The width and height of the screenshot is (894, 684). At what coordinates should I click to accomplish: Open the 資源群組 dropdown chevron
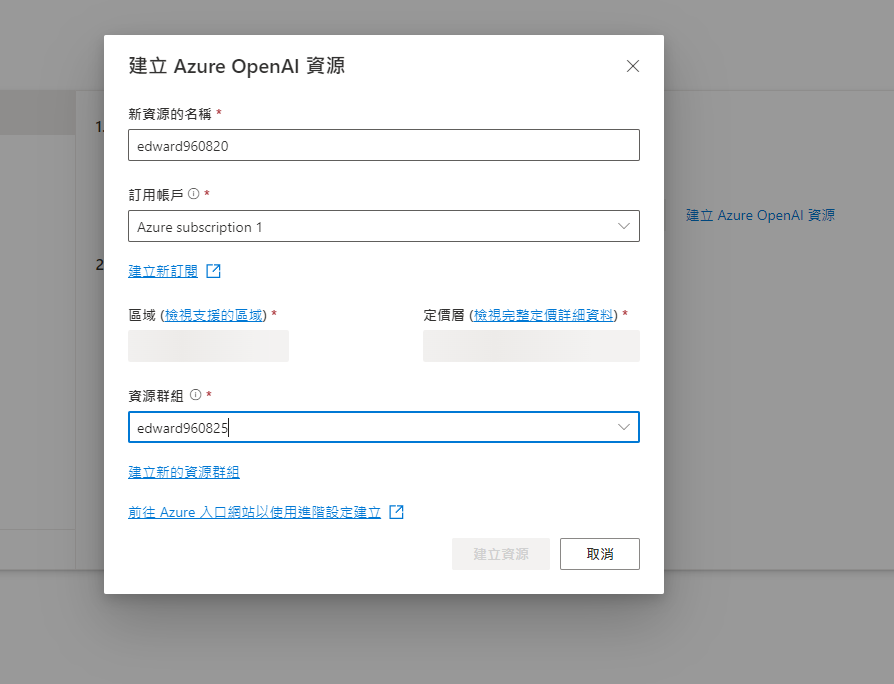click(x=622, y=427)
